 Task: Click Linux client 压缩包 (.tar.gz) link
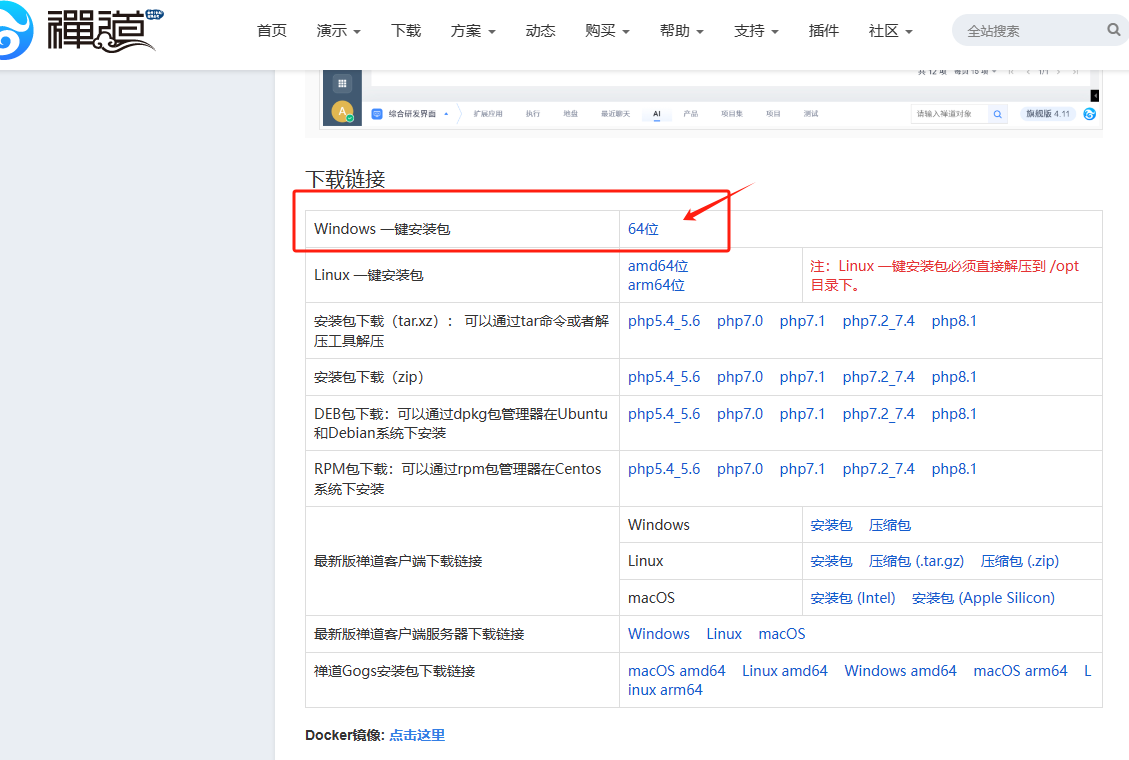pos(916,561)
